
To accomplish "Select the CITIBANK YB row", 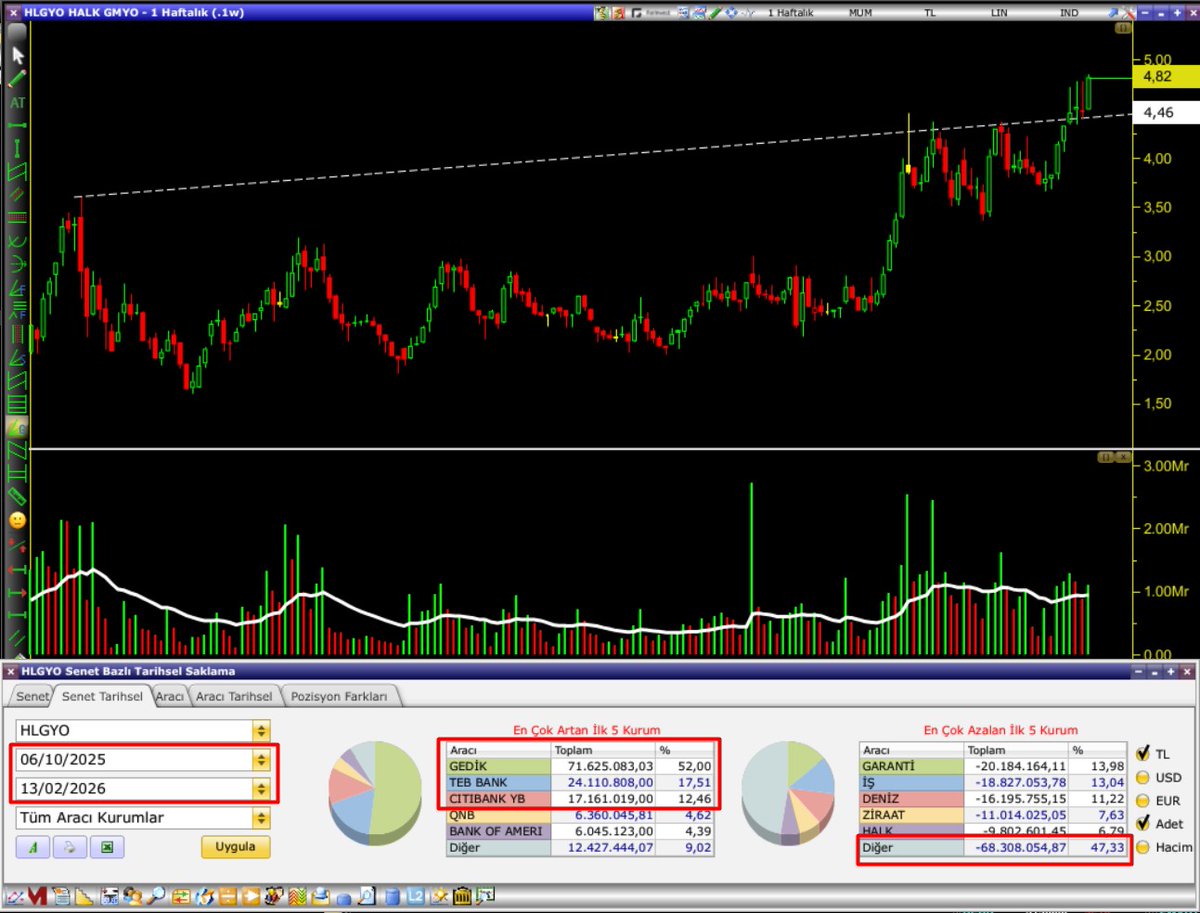I will [580, 799].
